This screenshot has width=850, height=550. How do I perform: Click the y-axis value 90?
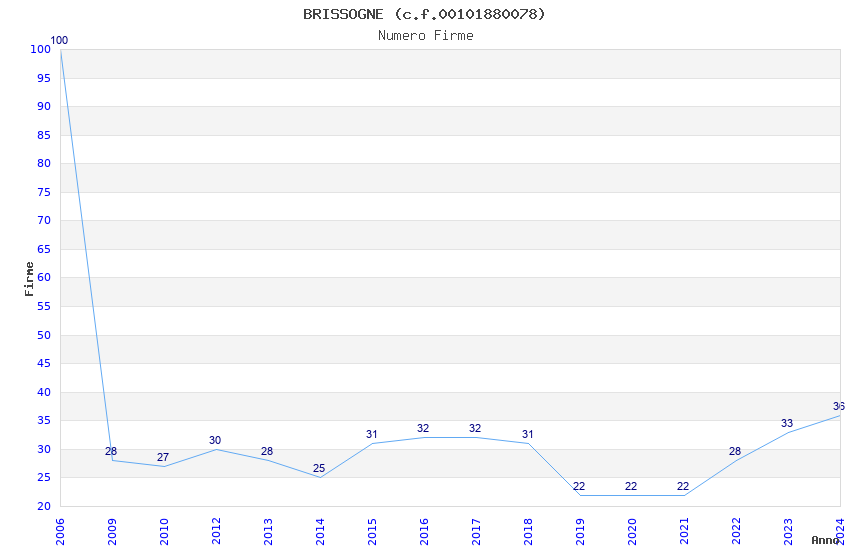tap(44, 106)
